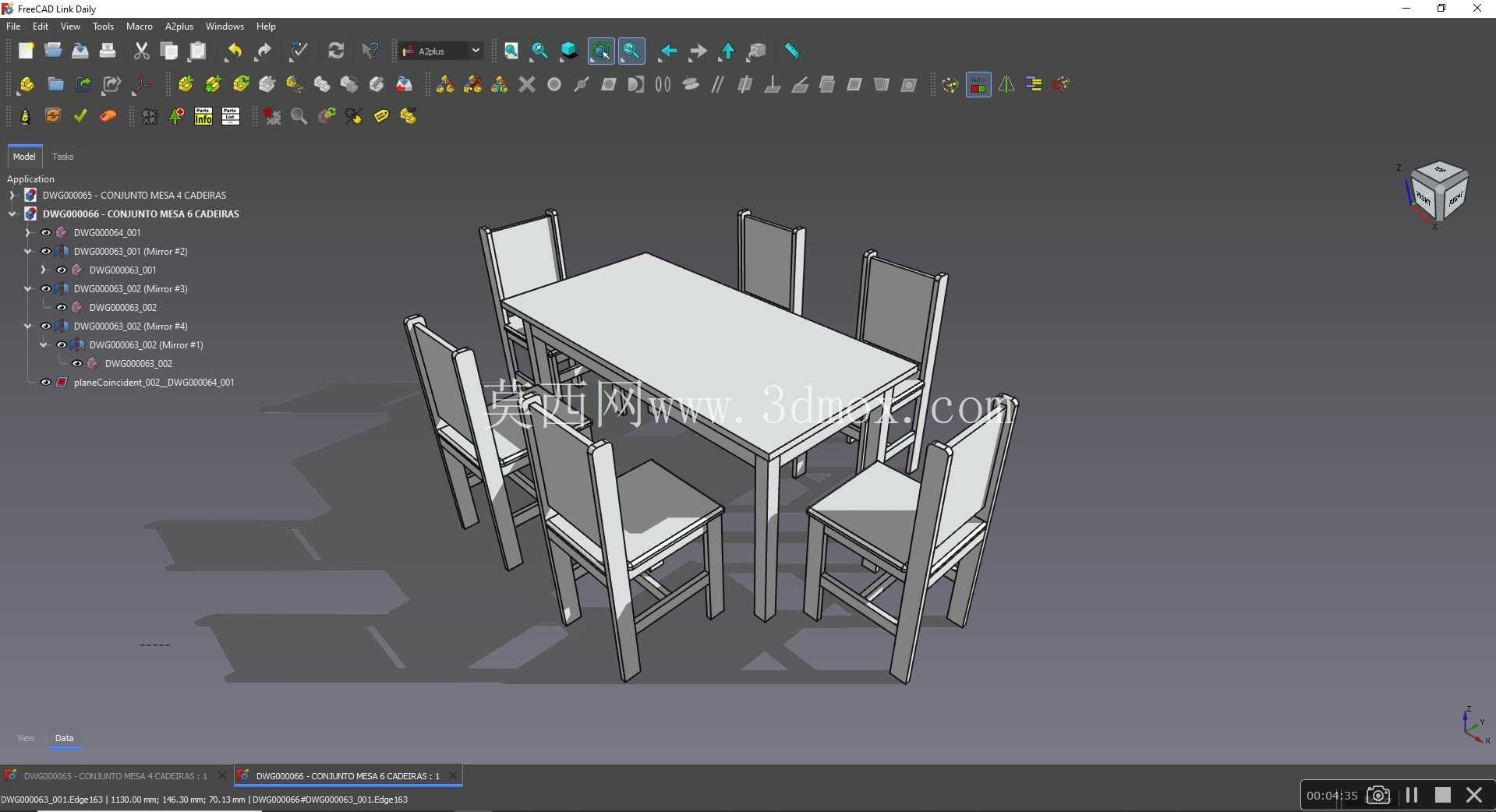Select planeCoincident_002__DWG000064_001 in tree
This screenshot has height=812, width=1496.
pyautogui.click(x=154, y=382)
